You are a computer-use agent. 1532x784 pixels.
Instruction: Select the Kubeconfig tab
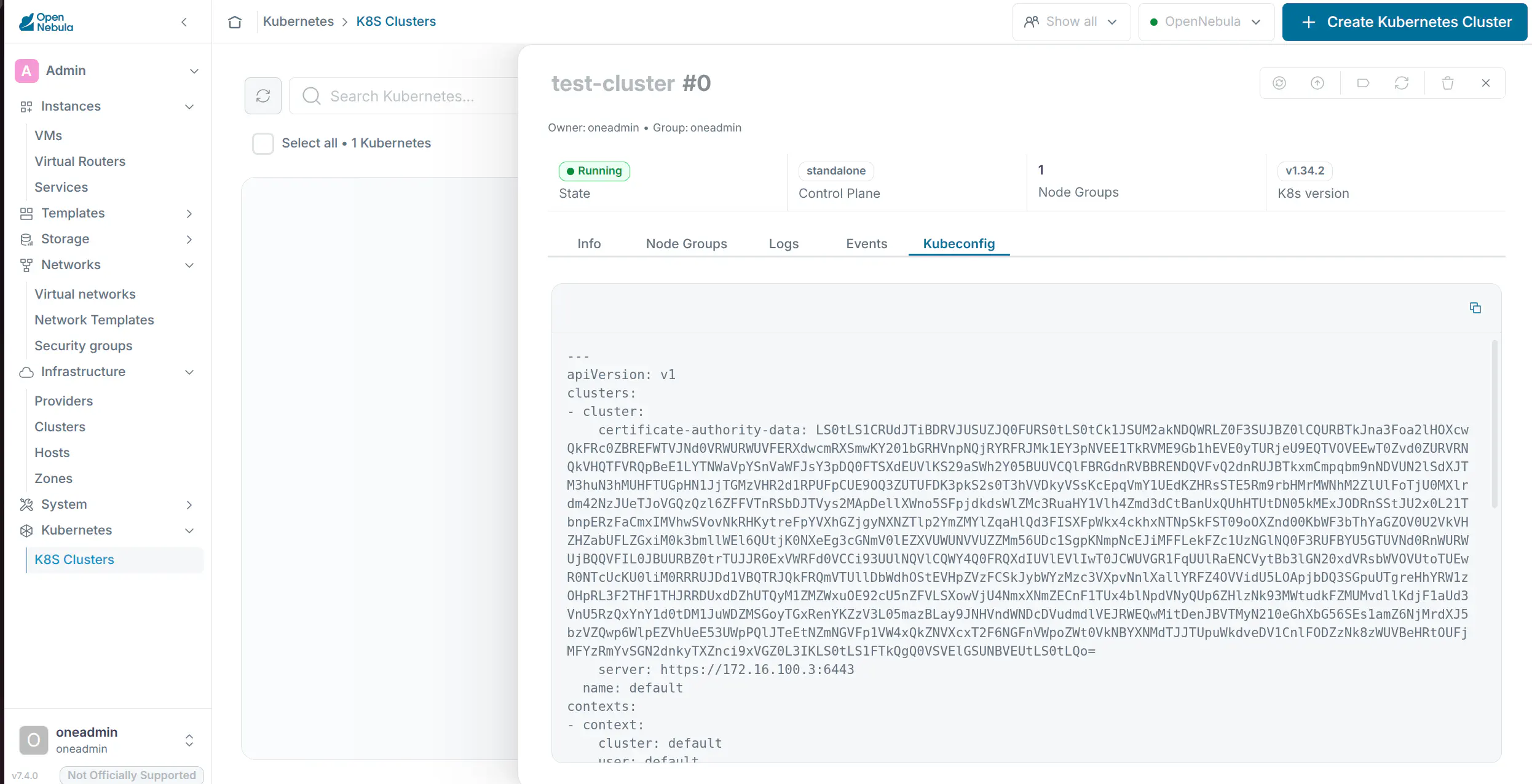(x=958, y=244)
